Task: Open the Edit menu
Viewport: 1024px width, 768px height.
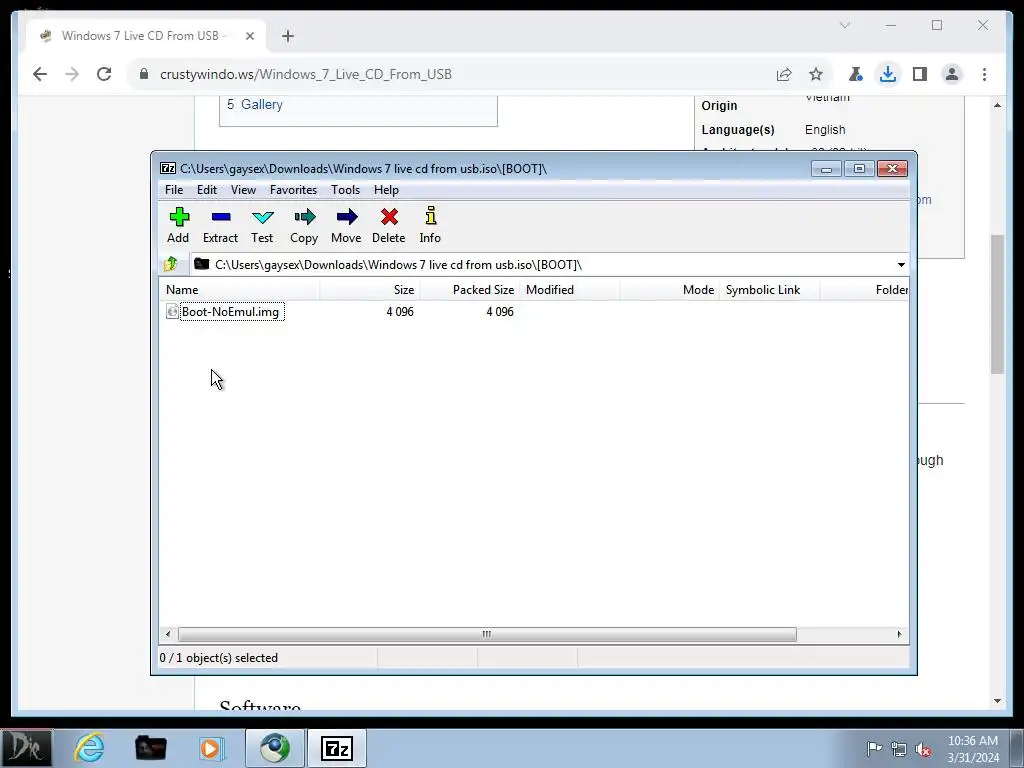Action: pyautogui.click(x=206, y=189)
